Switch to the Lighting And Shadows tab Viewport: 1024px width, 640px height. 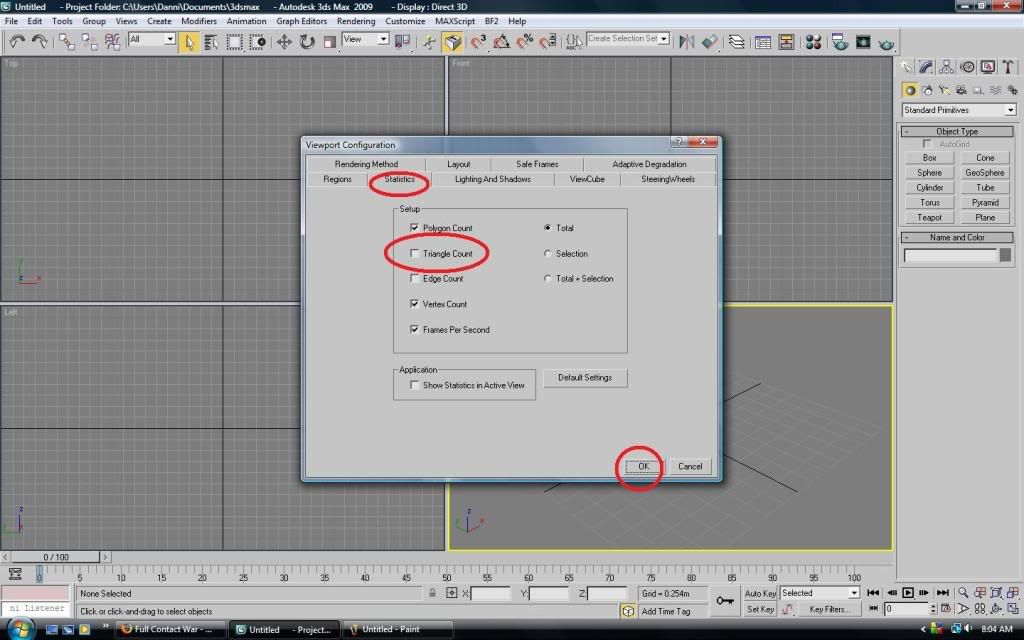(492, 179)
